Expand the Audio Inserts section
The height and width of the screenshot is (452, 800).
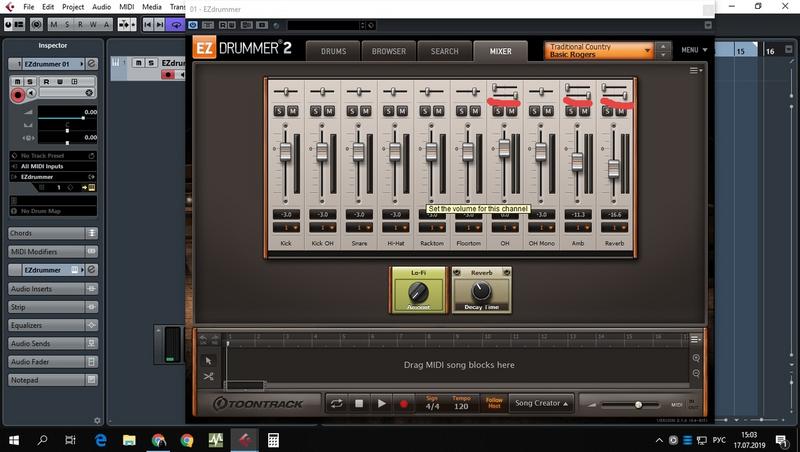tap(53, 289)
